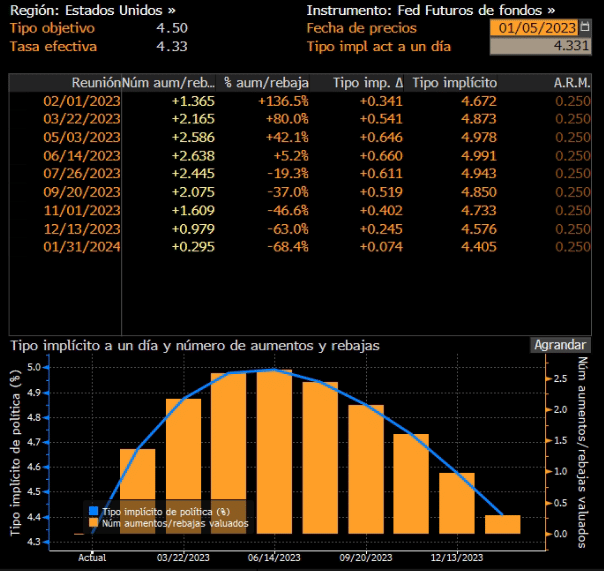Click the 12/13/2023 chart axis label

(x=457, y=558)
